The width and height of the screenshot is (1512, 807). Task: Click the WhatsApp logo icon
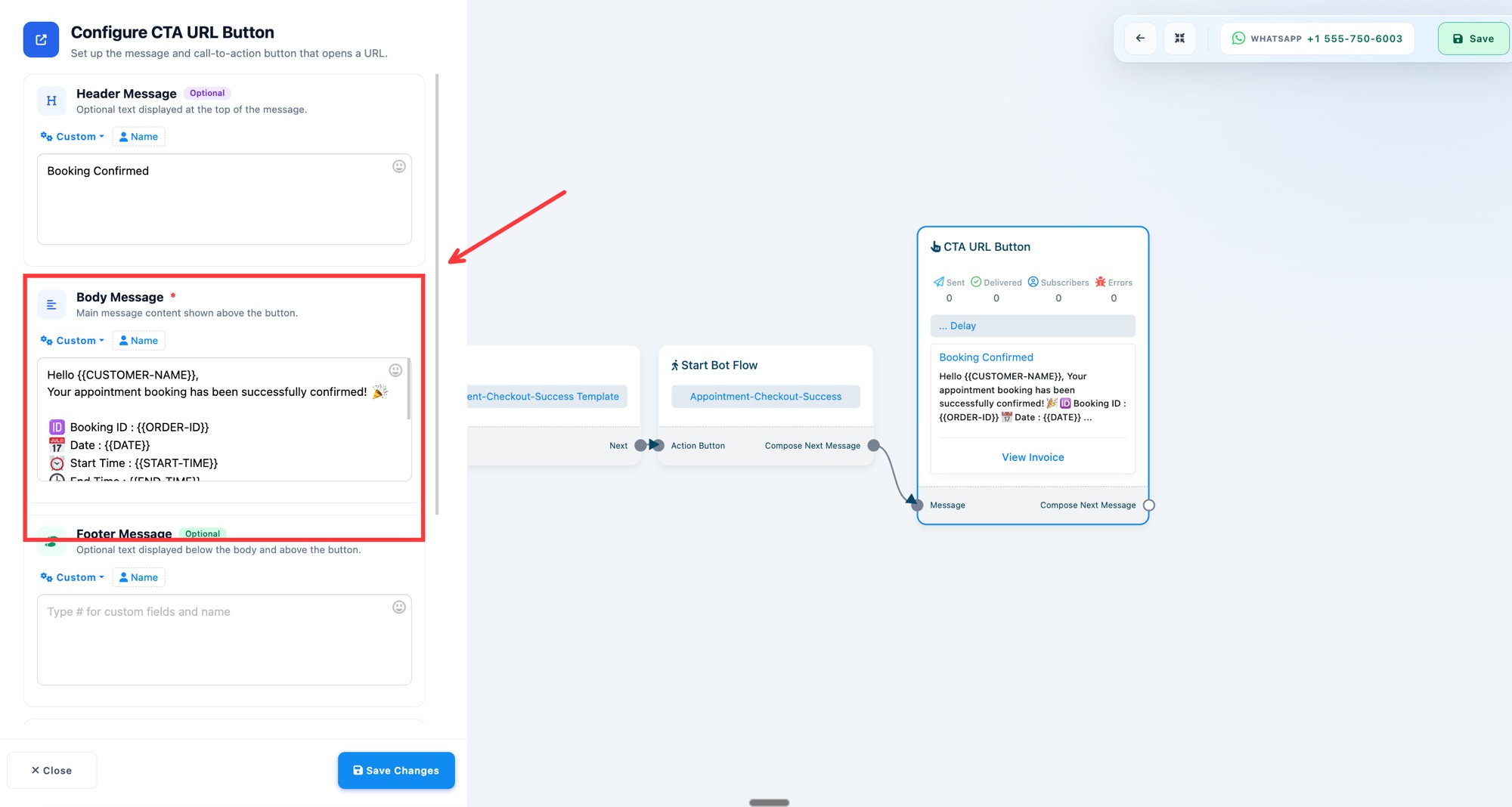click(1238, 39)
